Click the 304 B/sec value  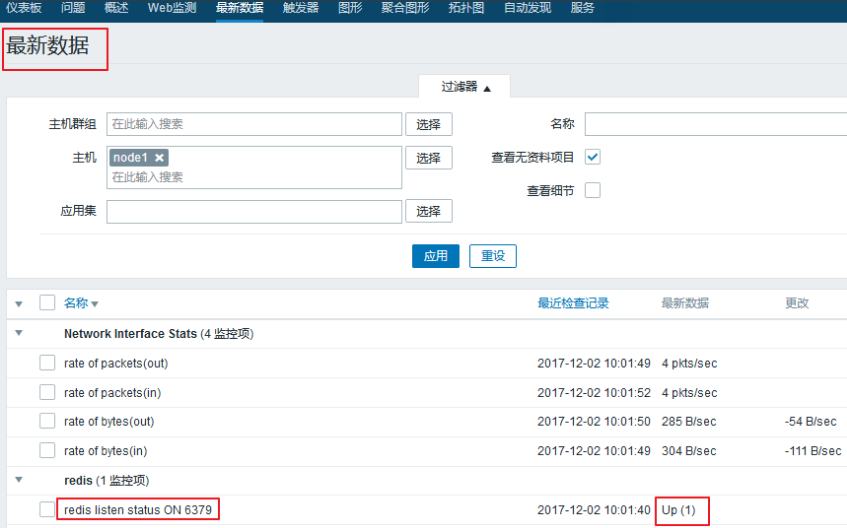click(689, 451)
